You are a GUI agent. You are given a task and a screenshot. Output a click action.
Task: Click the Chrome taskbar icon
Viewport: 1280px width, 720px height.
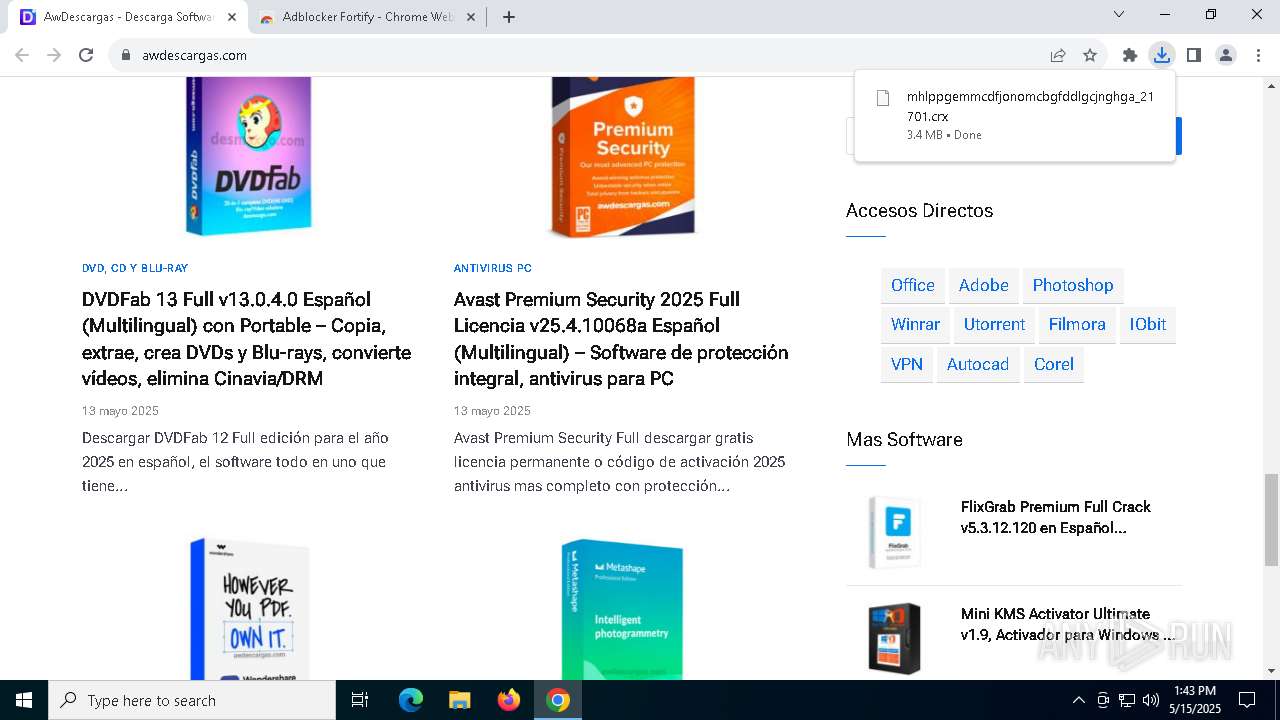click(x=558, y=700)
